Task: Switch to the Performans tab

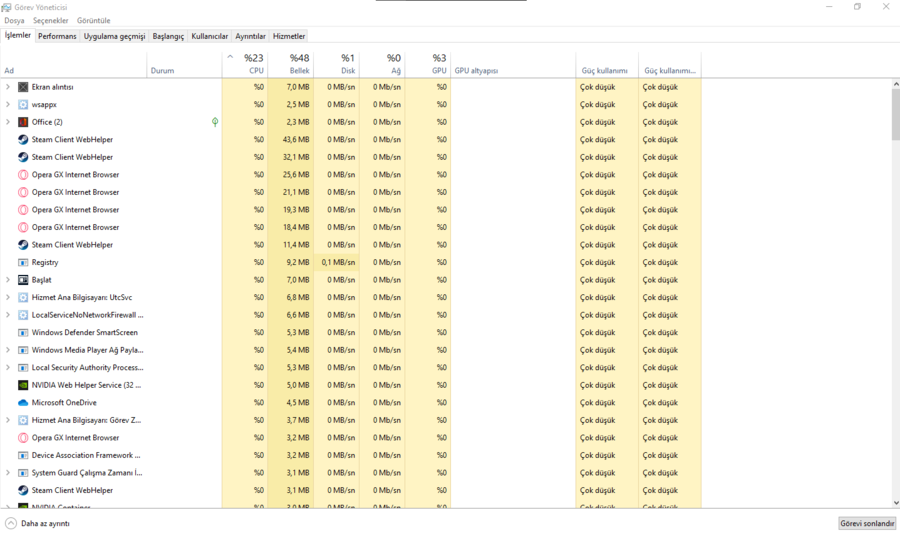Action: (57, 36)
